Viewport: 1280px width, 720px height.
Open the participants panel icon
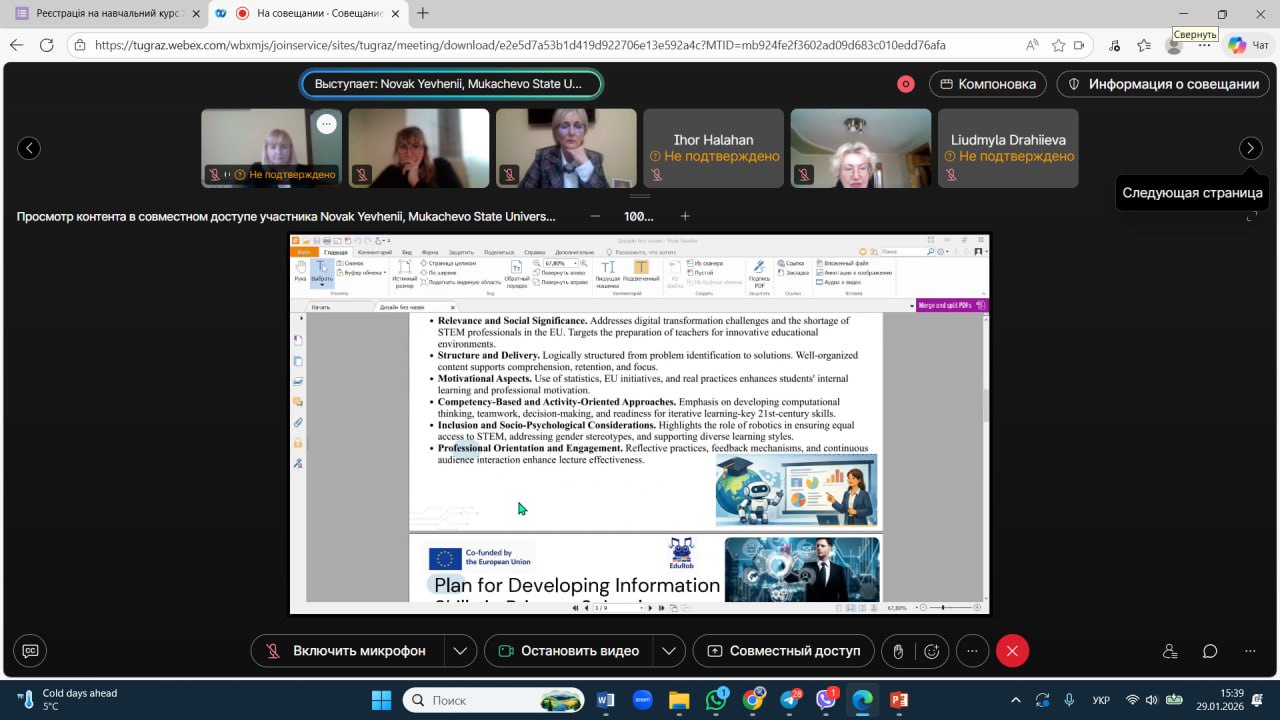pos(1170,651)
